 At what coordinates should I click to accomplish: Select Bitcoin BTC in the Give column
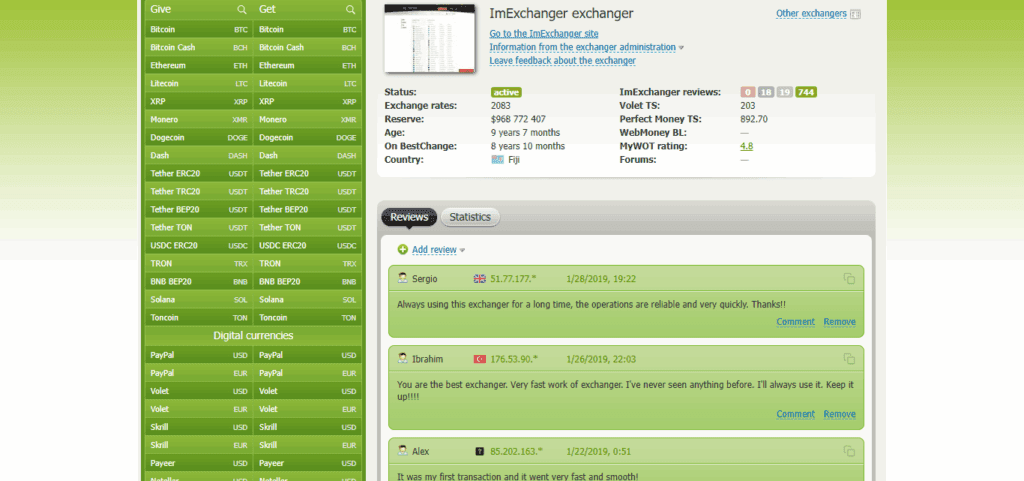pyautogui.click(x=199, y=29)
